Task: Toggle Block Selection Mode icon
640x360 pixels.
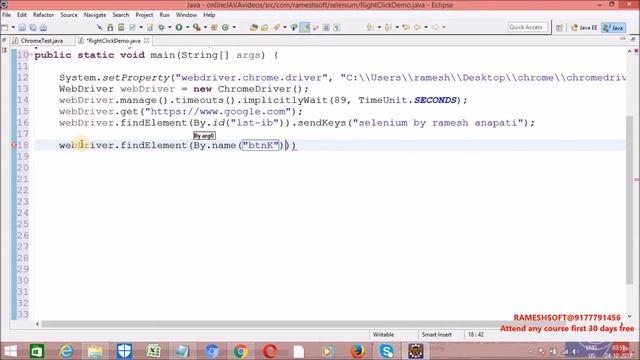Action: [326, 27]
